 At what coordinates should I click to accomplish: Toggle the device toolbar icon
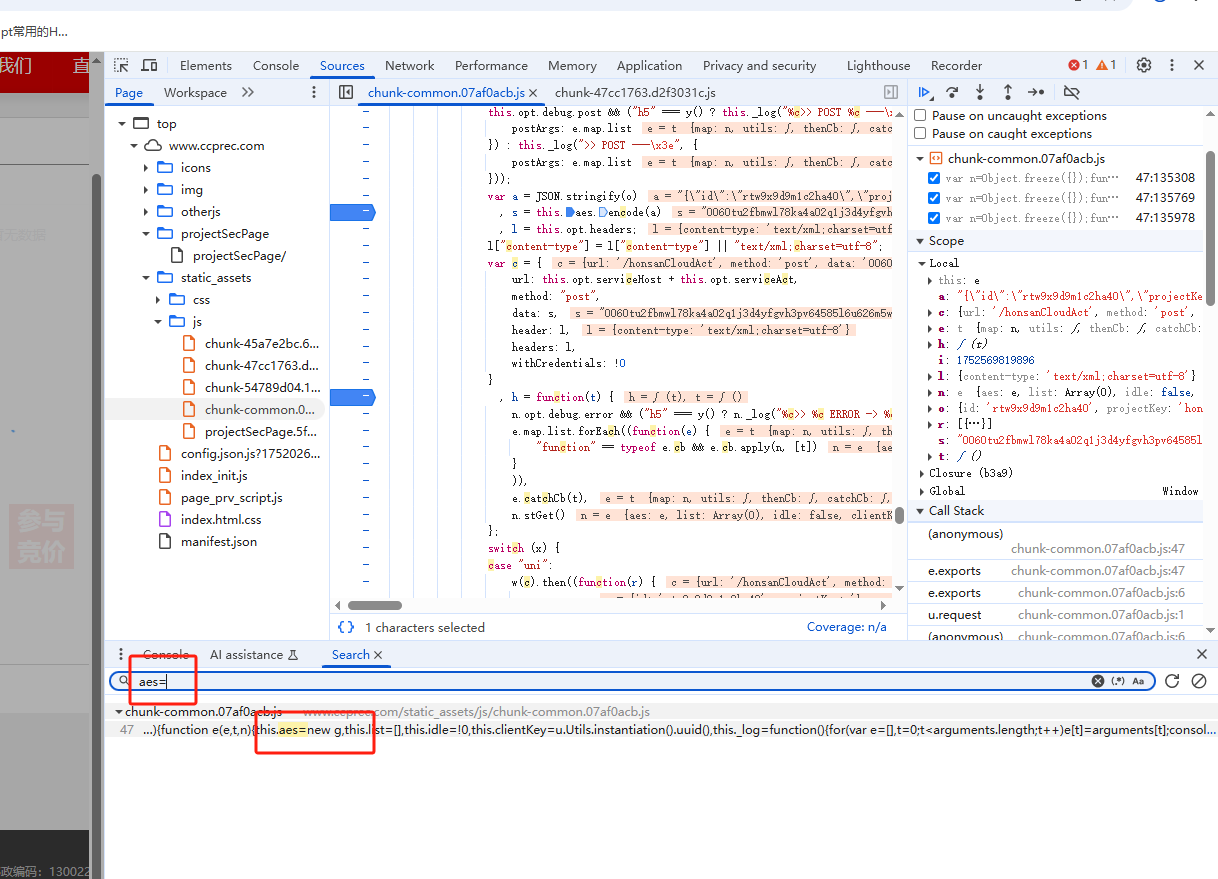pos(149,65)
